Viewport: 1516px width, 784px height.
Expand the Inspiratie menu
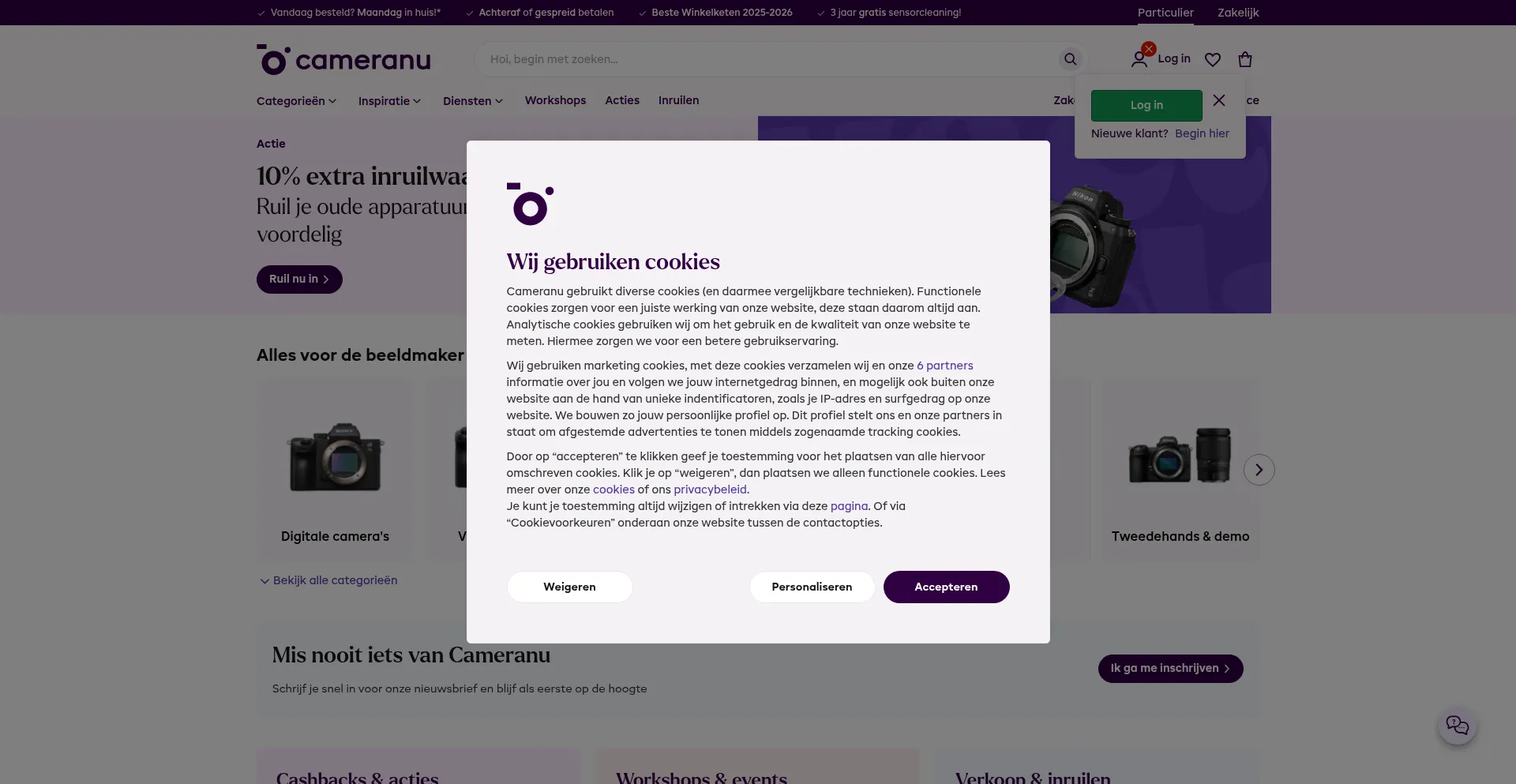[x=389, y=101]
